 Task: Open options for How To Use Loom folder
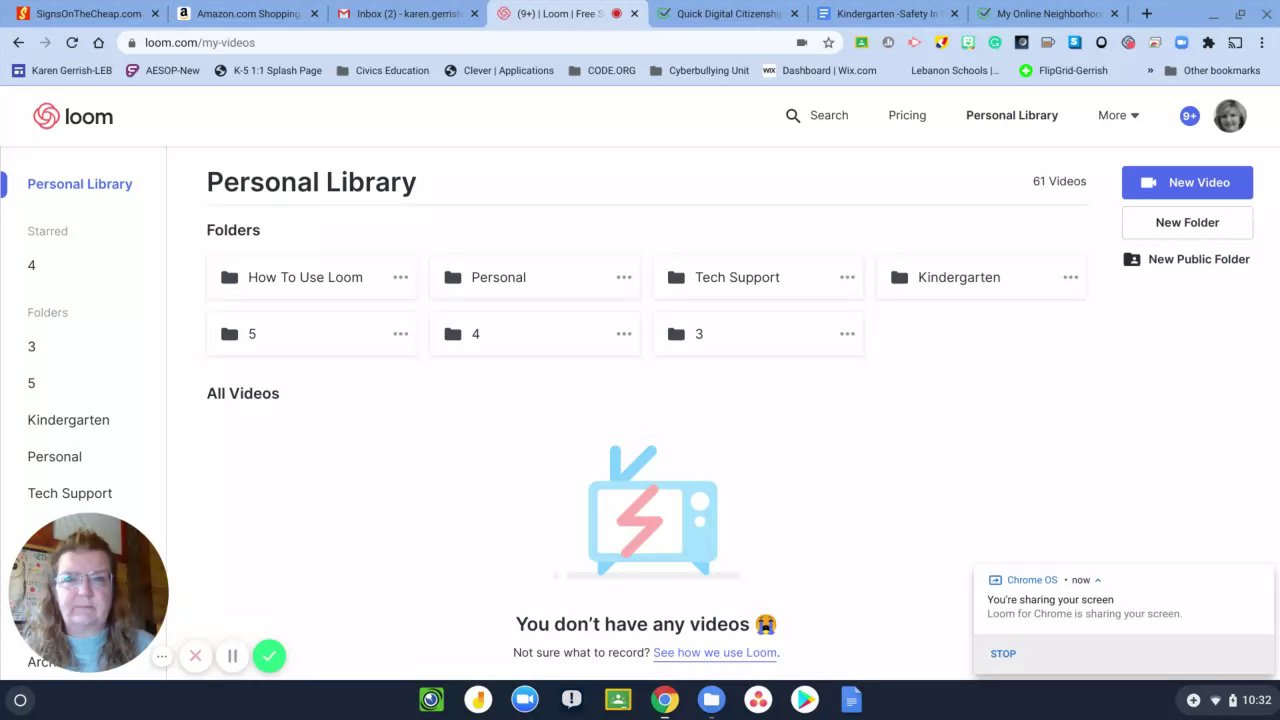(401, 277)
